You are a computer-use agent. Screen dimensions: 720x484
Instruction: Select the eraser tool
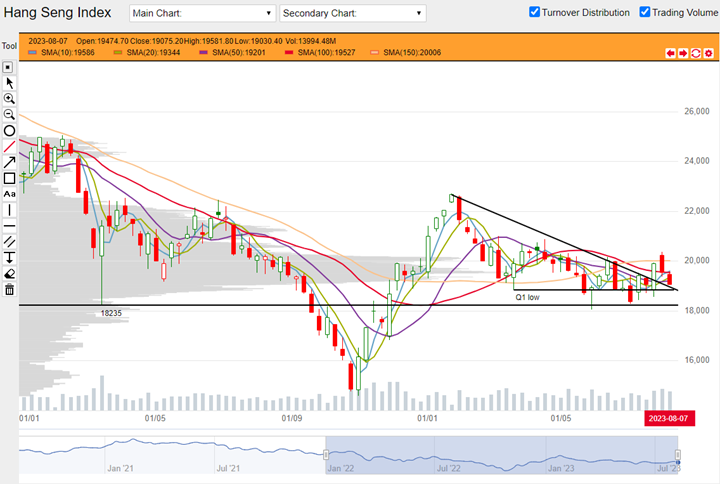9,274
